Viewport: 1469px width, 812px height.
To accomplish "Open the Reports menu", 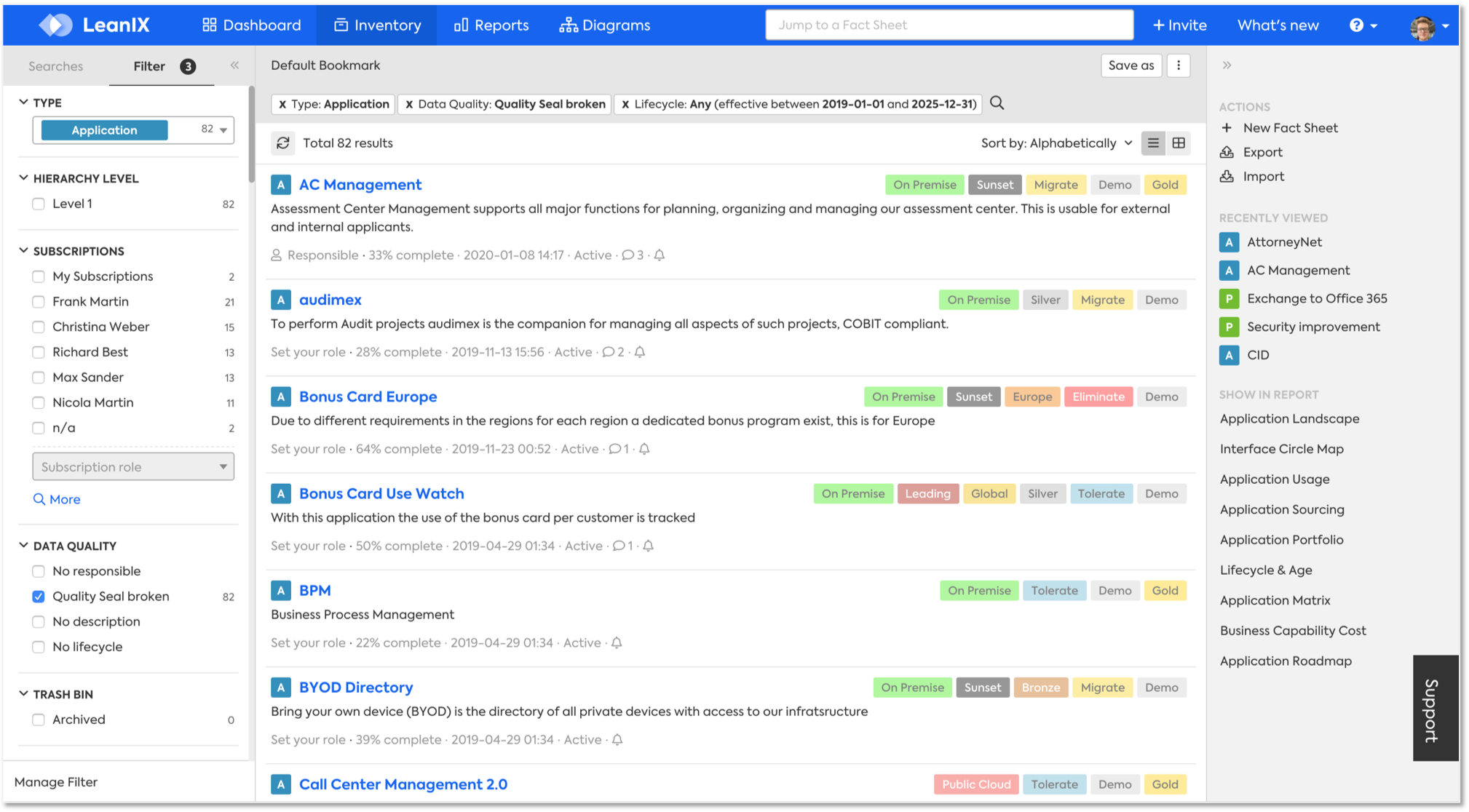I will (x=491, y=25).
